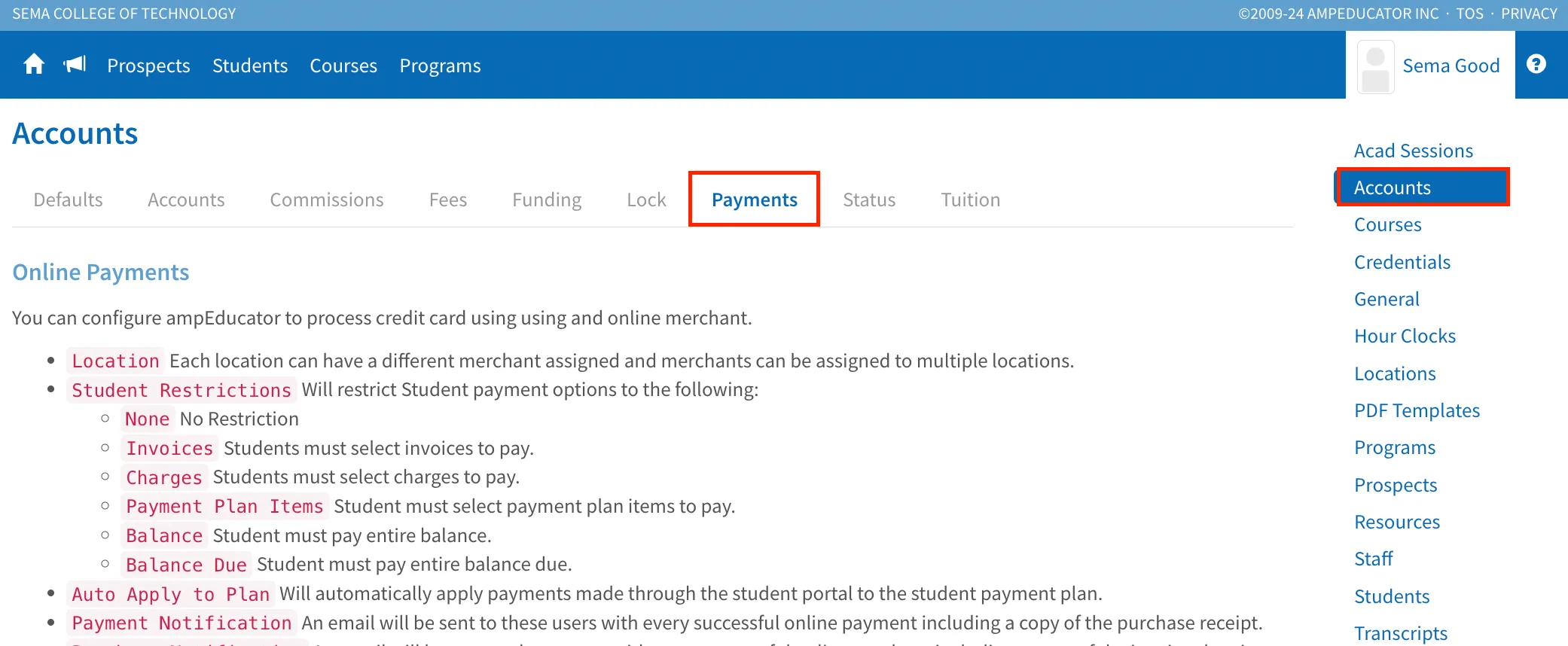
Task: Open Courses in the settings sidebar
Action: coord(1388,224)
